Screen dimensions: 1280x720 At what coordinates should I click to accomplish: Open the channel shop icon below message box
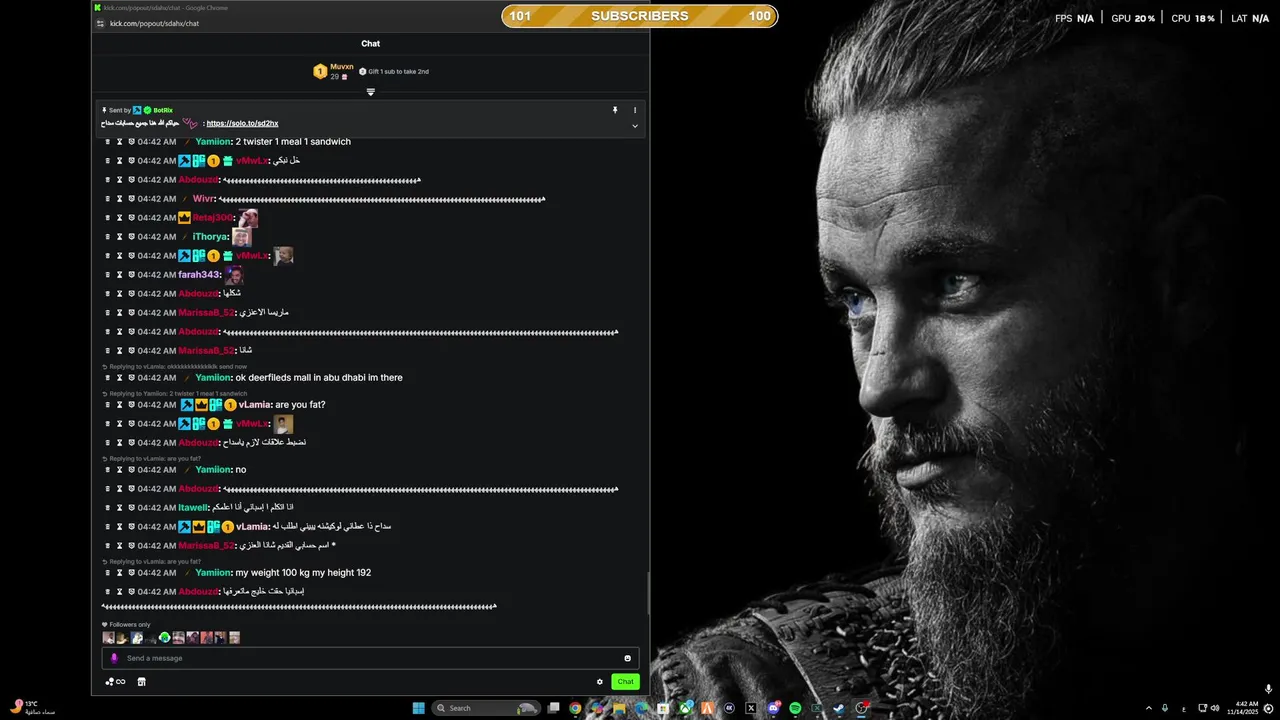click(x=141, y=682)
